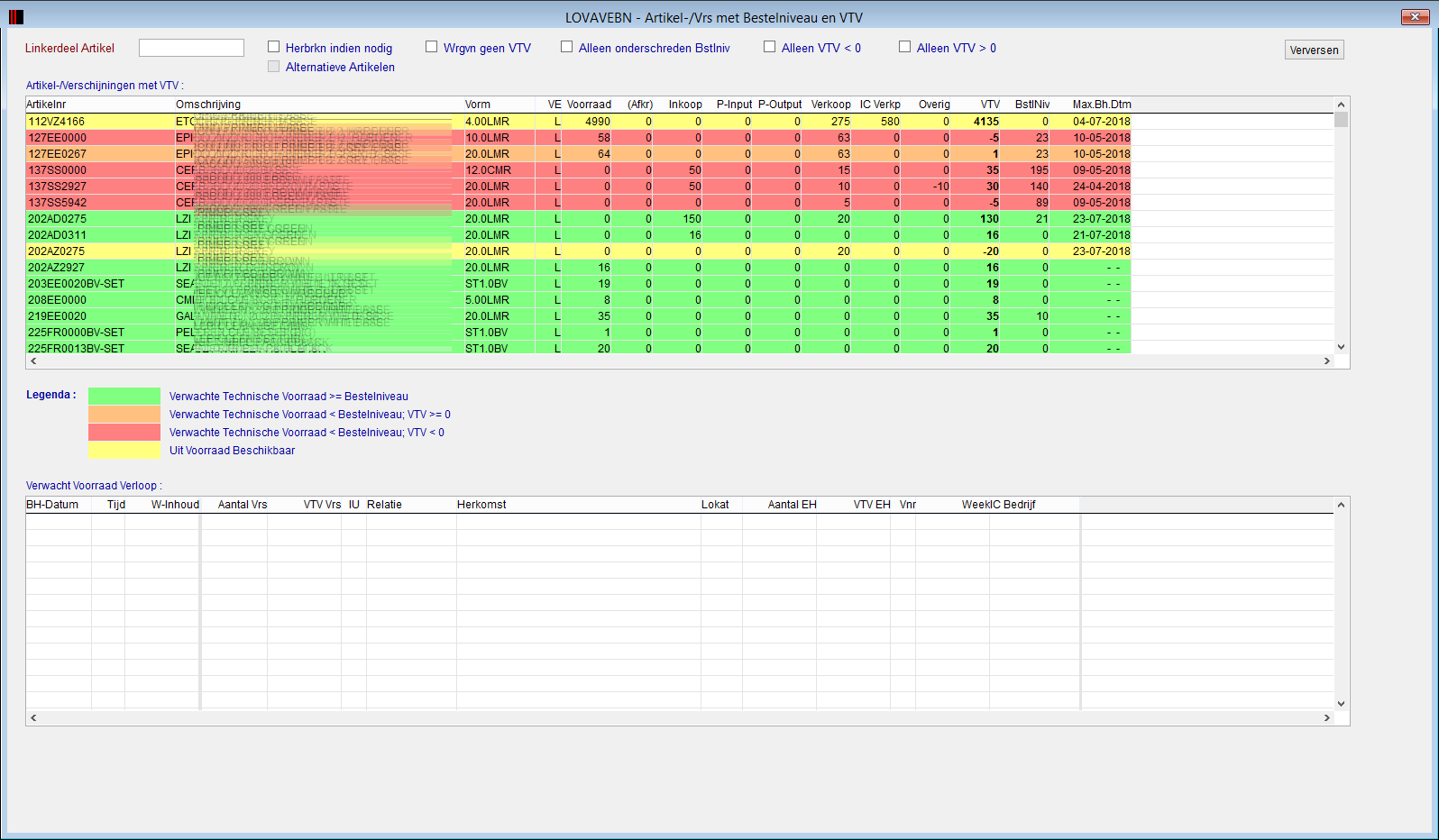Click the WeekIC Bedrijf column header
The height and width of the screenshot is (840, 1439).
[998, 505]
